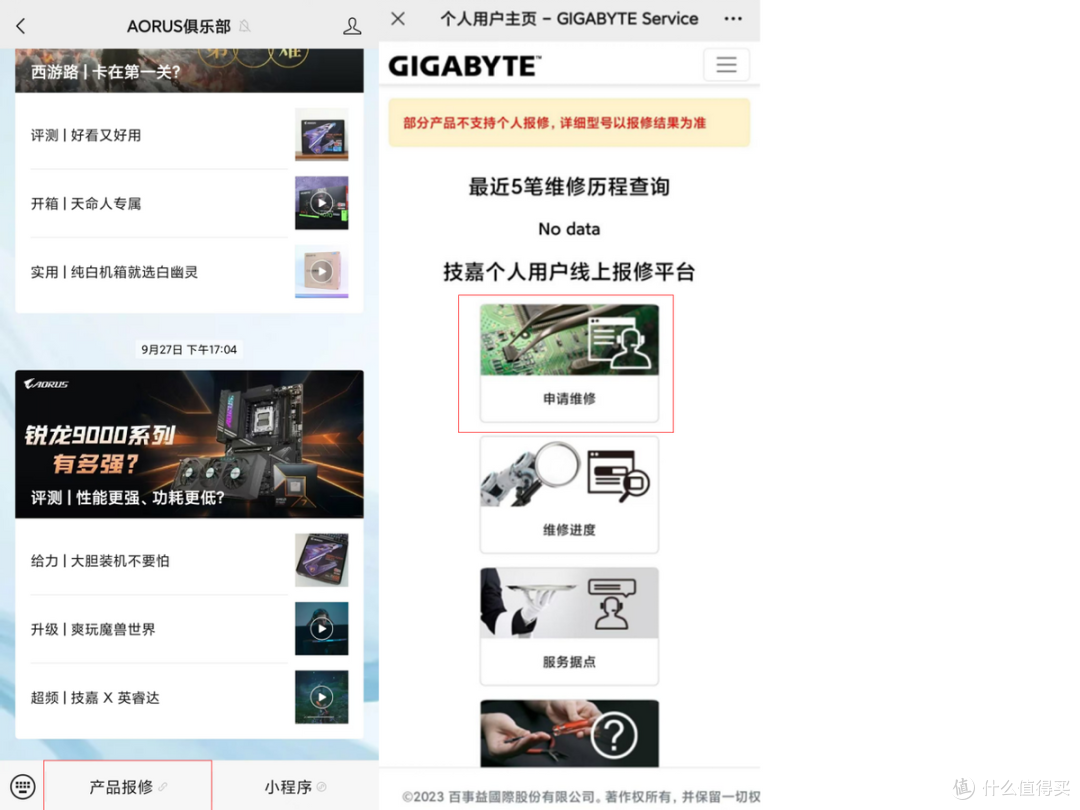Play video thumbnail for 爽玩魔兽世界
The image size is (1080, 810).
click(x=322, y=628)
